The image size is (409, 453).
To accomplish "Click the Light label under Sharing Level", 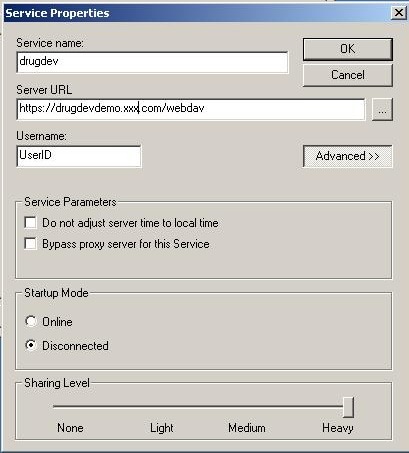I will (x=162, y=428).
